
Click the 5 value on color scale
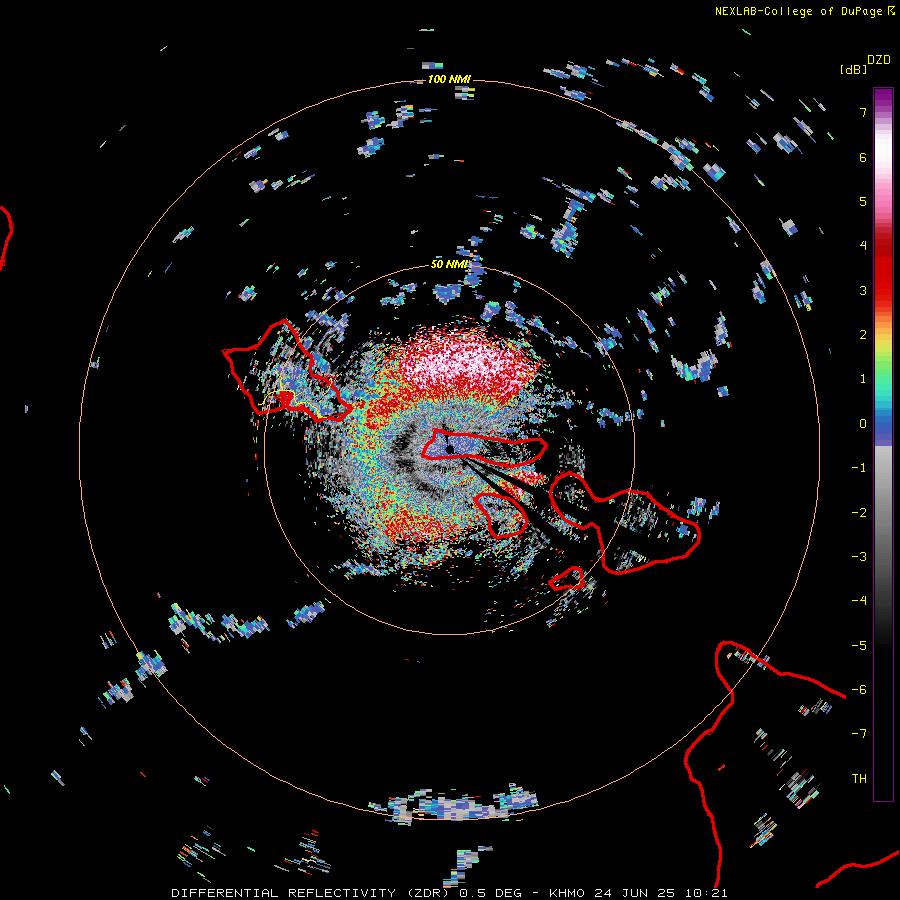click(863, 201)
